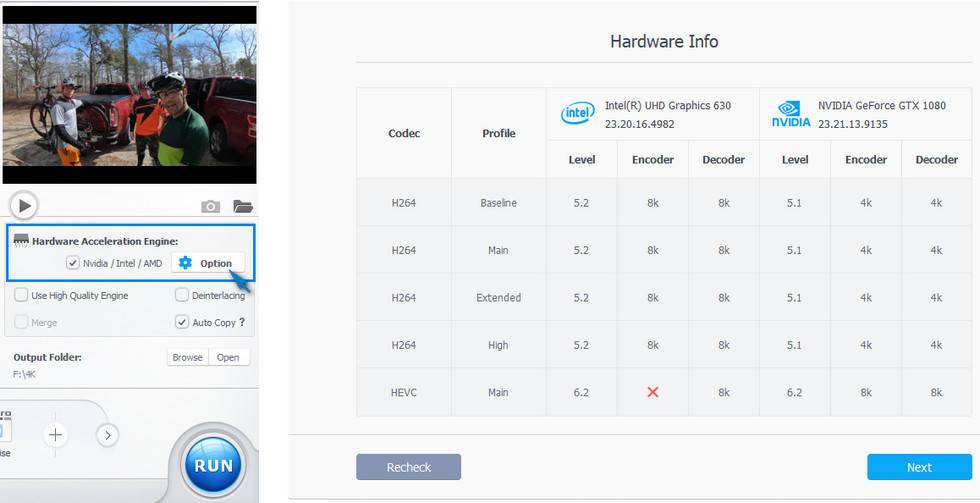Image resolution: width=980 pixels, height=503 pixels.
Task: Enable the Deinterlacing checkbox
Action: pos(182,295)
